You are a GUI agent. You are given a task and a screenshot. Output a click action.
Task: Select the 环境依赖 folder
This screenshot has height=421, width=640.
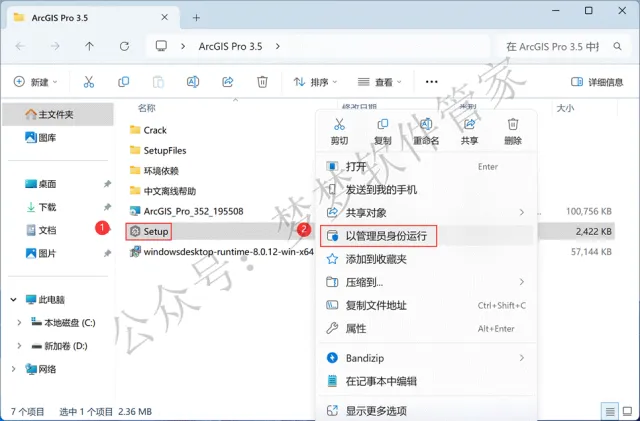coord(154,171)
